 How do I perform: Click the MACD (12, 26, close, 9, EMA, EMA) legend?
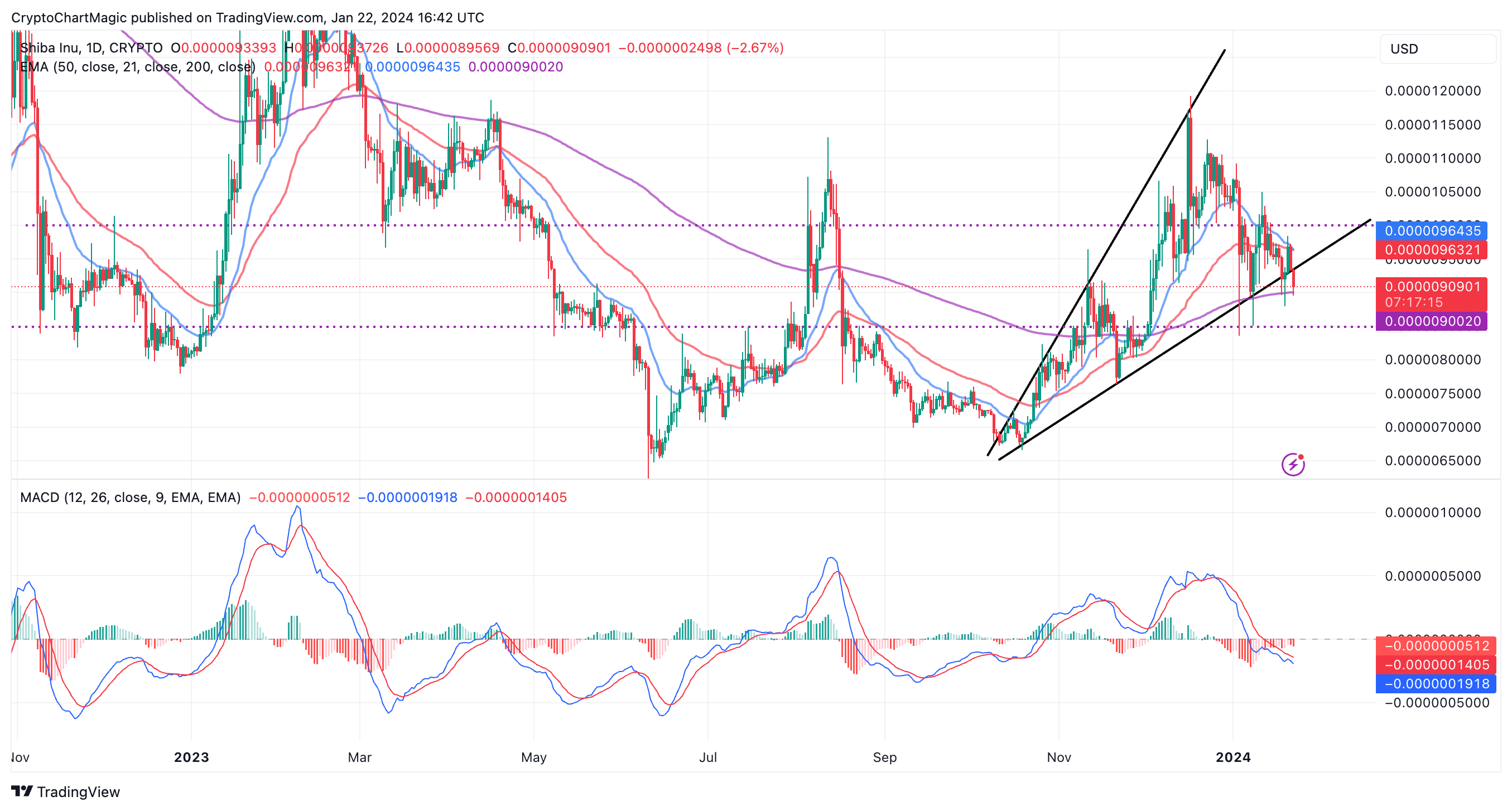pyautogui.click(x=131, y=498)
